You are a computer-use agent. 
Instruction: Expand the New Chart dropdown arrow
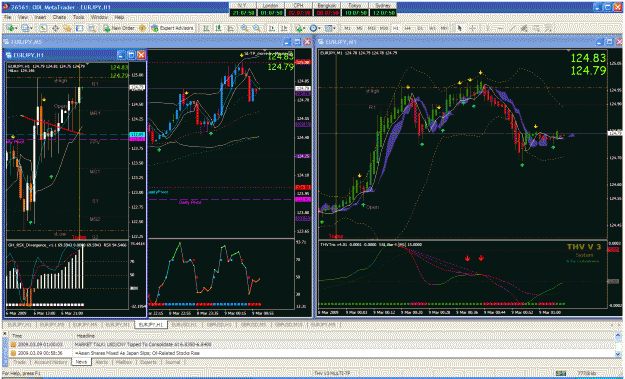(16, 28)
